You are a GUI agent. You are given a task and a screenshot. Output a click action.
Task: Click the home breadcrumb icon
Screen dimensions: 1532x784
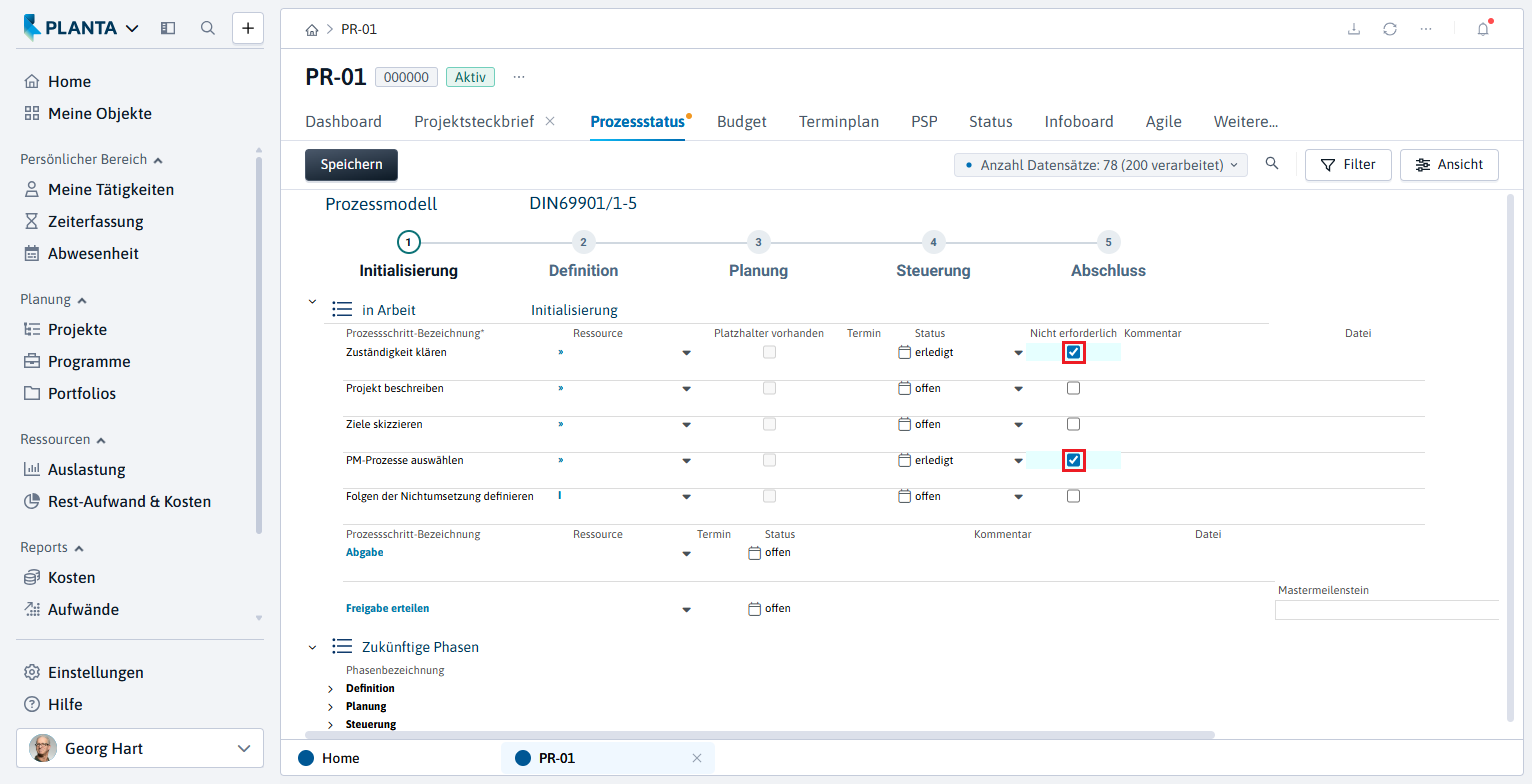[312, 29]
